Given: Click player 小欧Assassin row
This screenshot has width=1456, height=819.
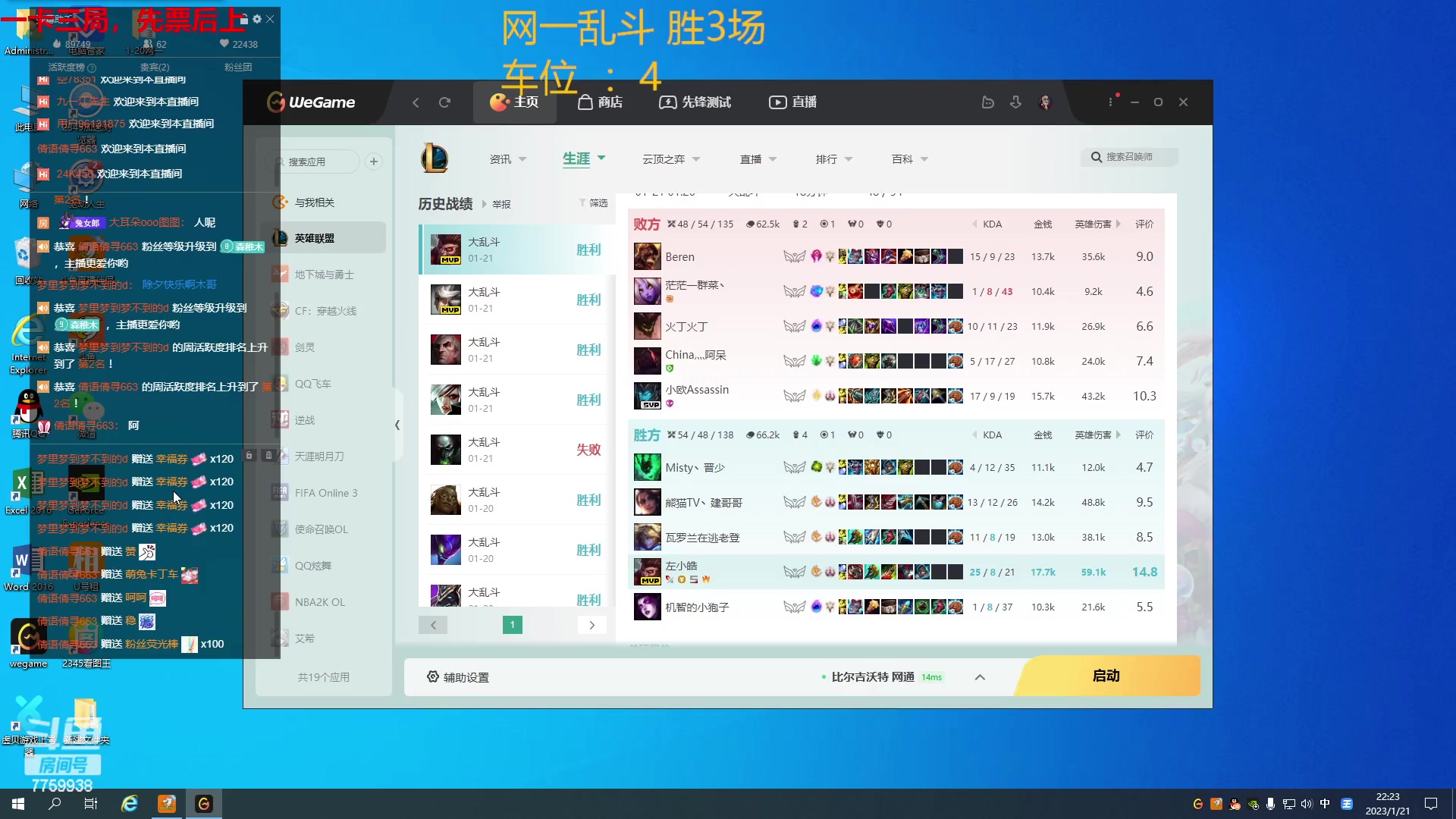Looking at the screenshot, I should click(896, 396).
